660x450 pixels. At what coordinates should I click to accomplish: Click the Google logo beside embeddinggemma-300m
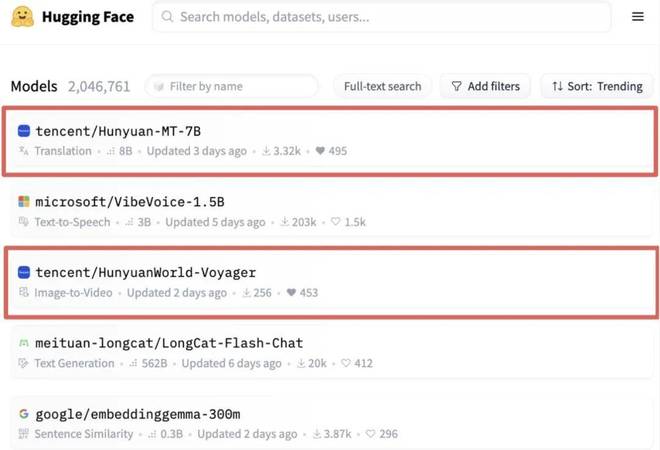[24, 414]
